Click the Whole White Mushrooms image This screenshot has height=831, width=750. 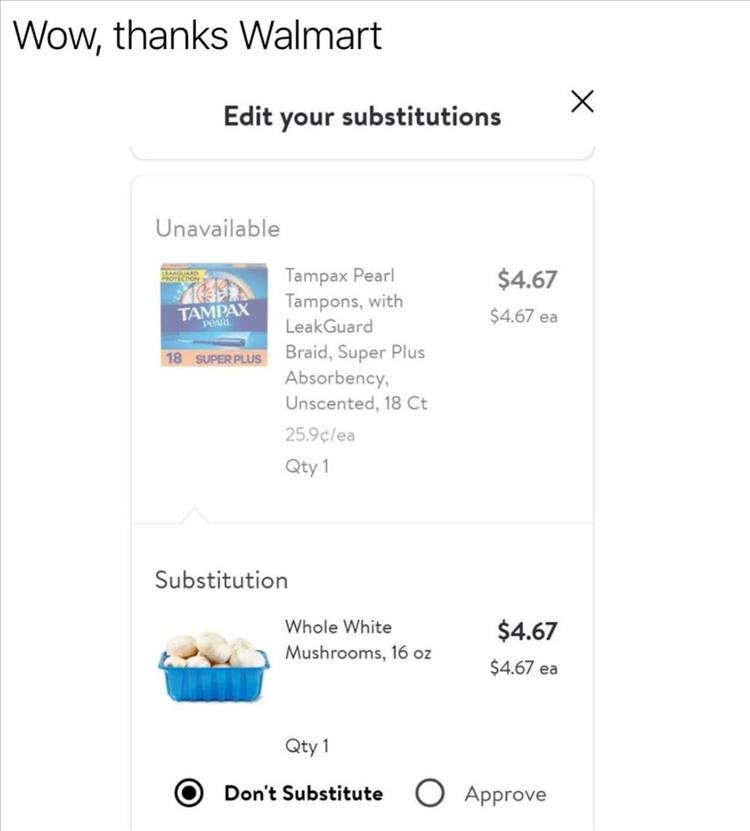tap(213, 664)
